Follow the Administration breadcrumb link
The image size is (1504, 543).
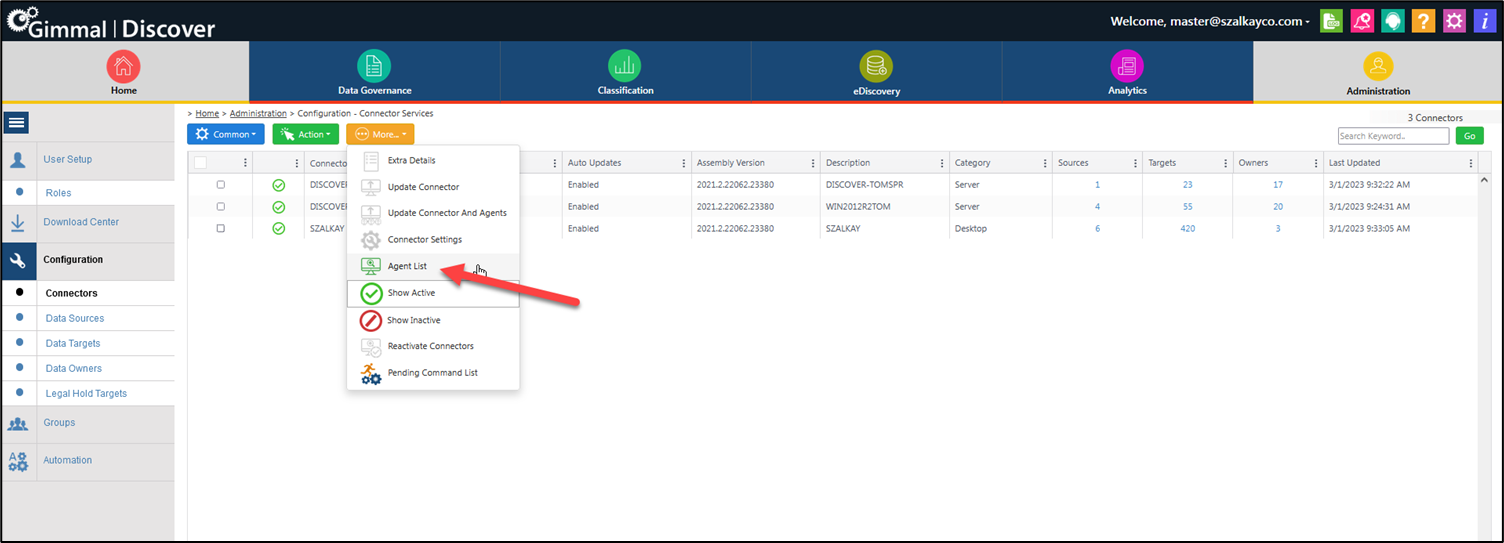click(x=258, y=114)
